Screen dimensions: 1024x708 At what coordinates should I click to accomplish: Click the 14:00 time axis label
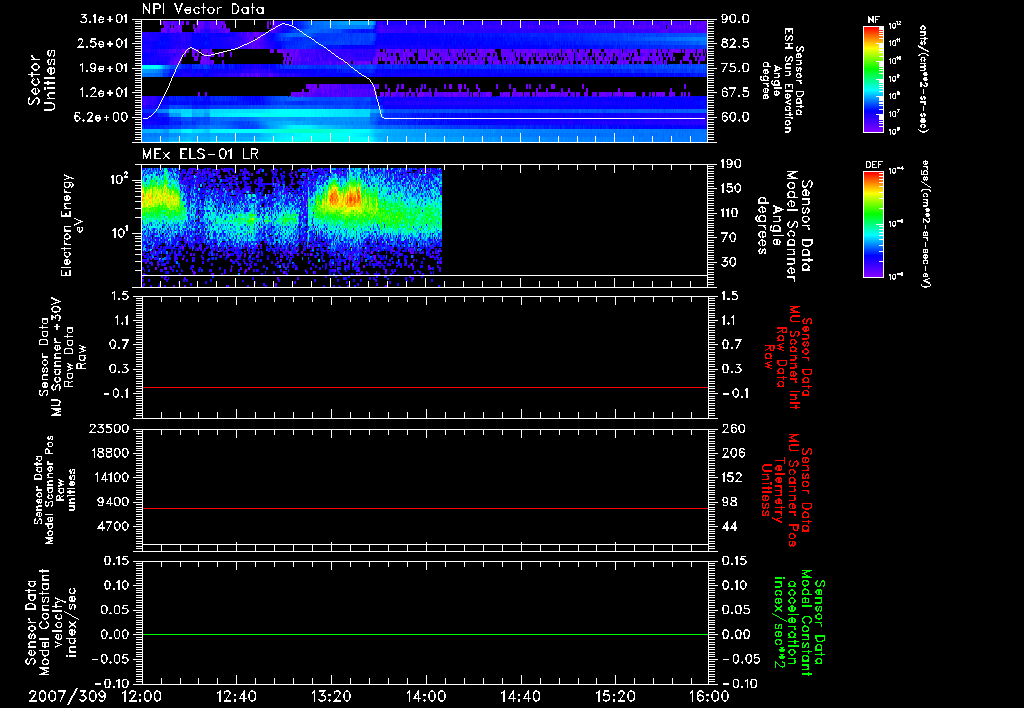point(426,696)
